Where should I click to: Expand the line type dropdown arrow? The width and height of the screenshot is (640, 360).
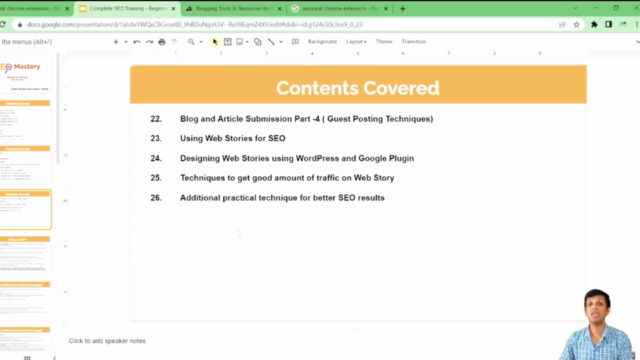281,42
